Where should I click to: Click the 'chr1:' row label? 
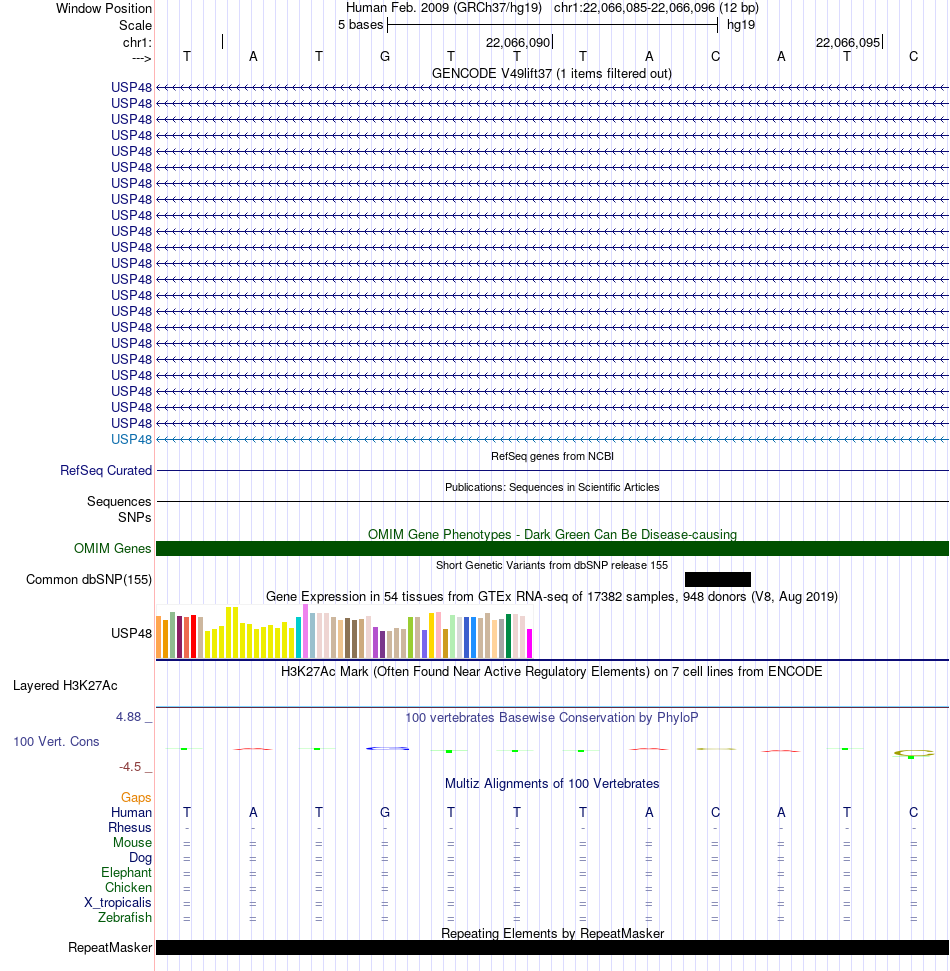137,43
